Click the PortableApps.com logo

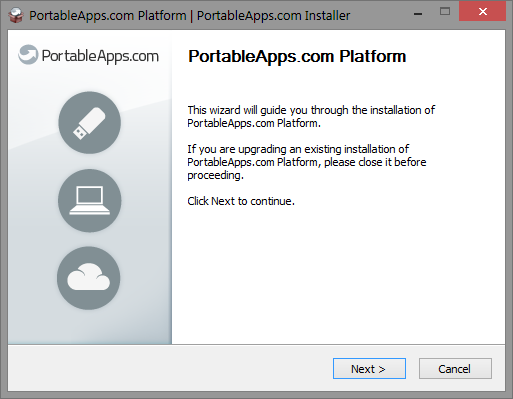tap(89, 55)
